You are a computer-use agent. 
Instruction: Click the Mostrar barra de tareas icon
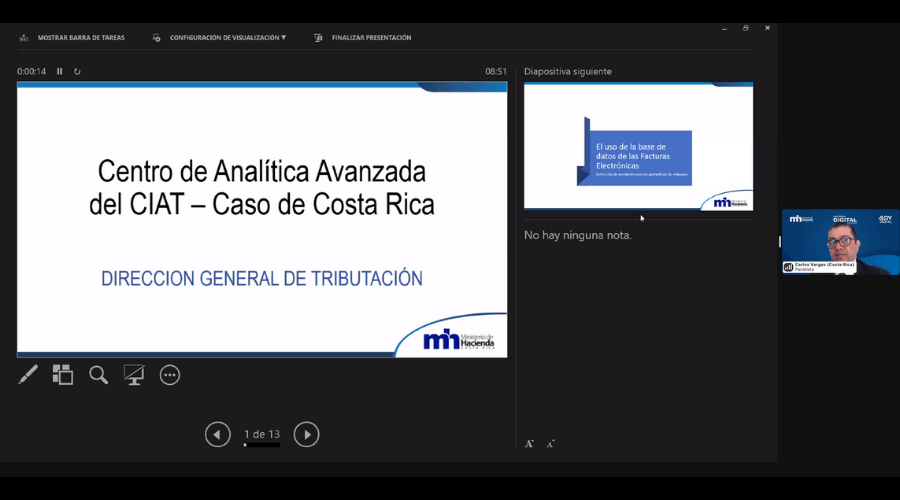(24, 38)
